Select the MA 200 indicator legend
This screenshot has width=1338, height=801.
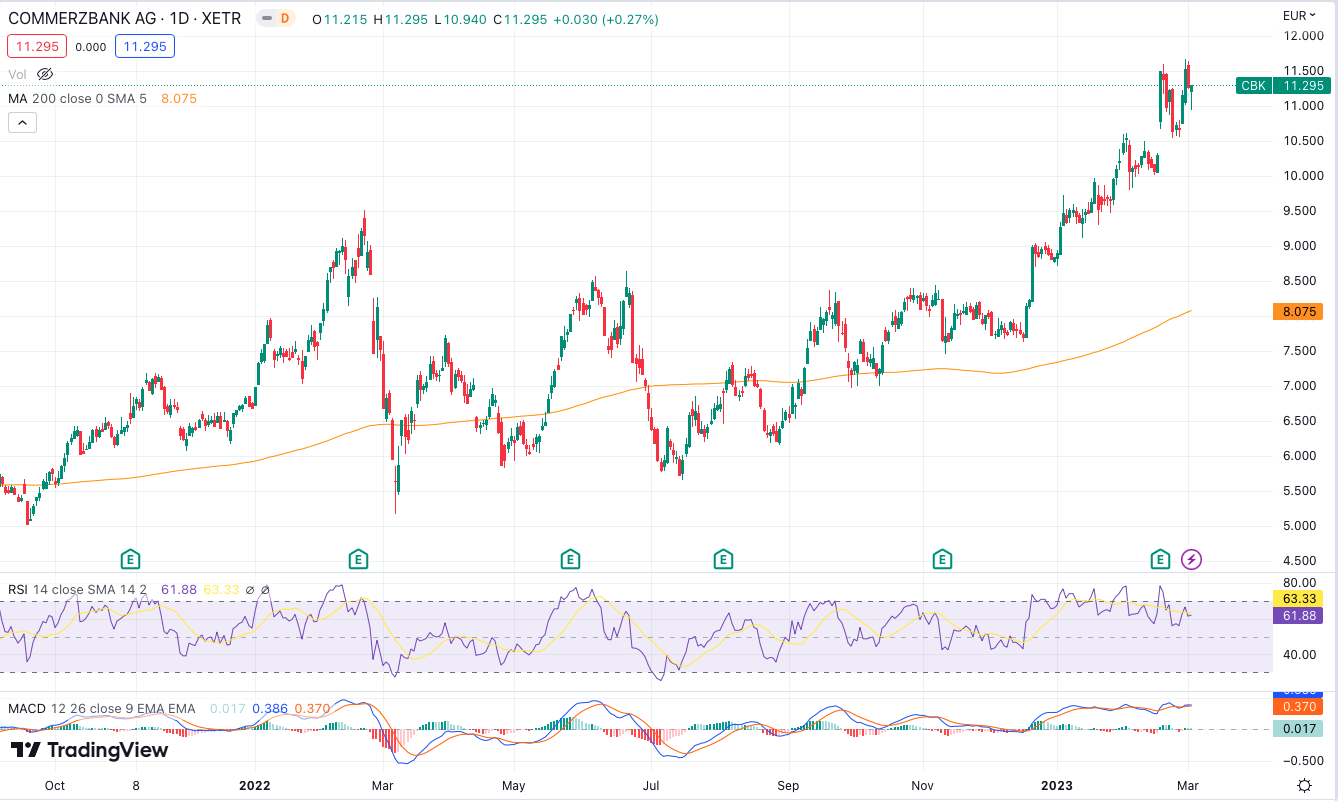click(x=77, y=99)
